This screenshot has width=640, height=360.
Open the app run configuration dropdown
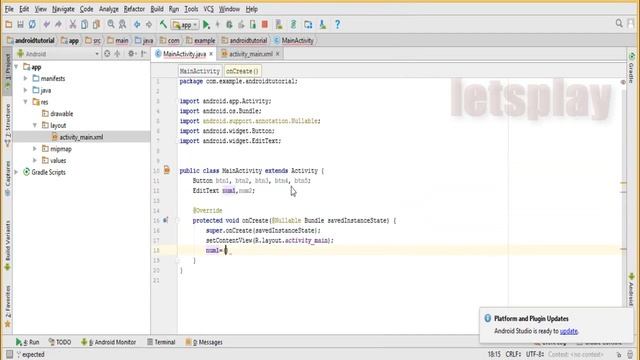(185, 25)
